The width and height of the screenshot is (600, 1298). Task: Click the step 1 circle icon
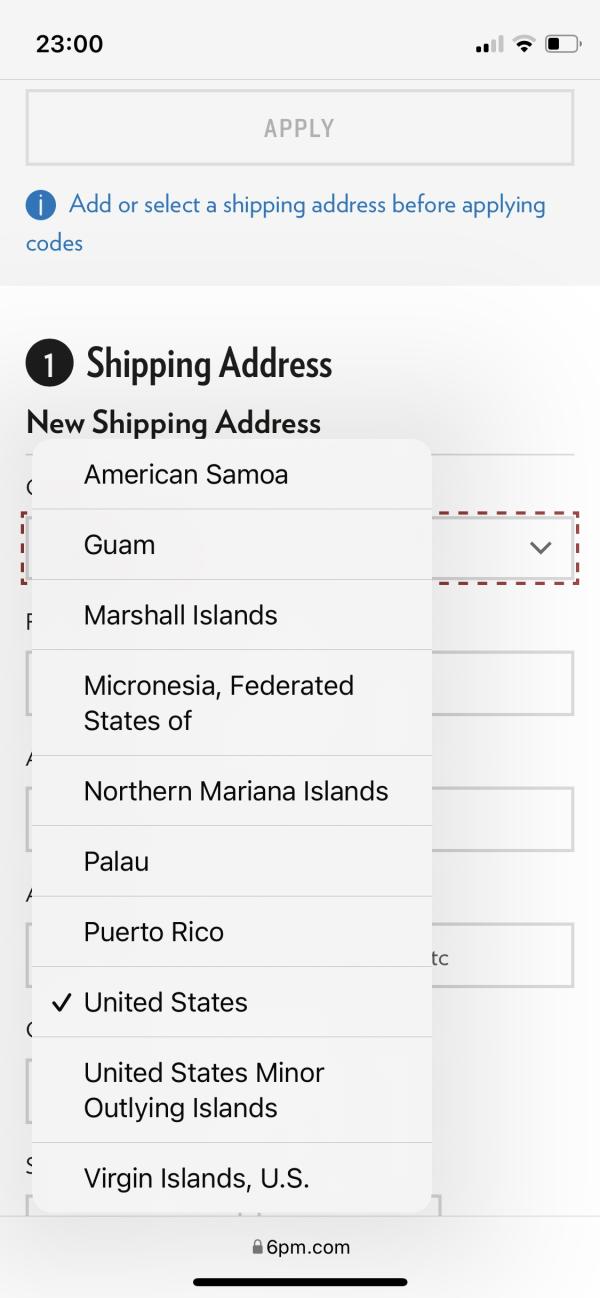click(50, 364)
